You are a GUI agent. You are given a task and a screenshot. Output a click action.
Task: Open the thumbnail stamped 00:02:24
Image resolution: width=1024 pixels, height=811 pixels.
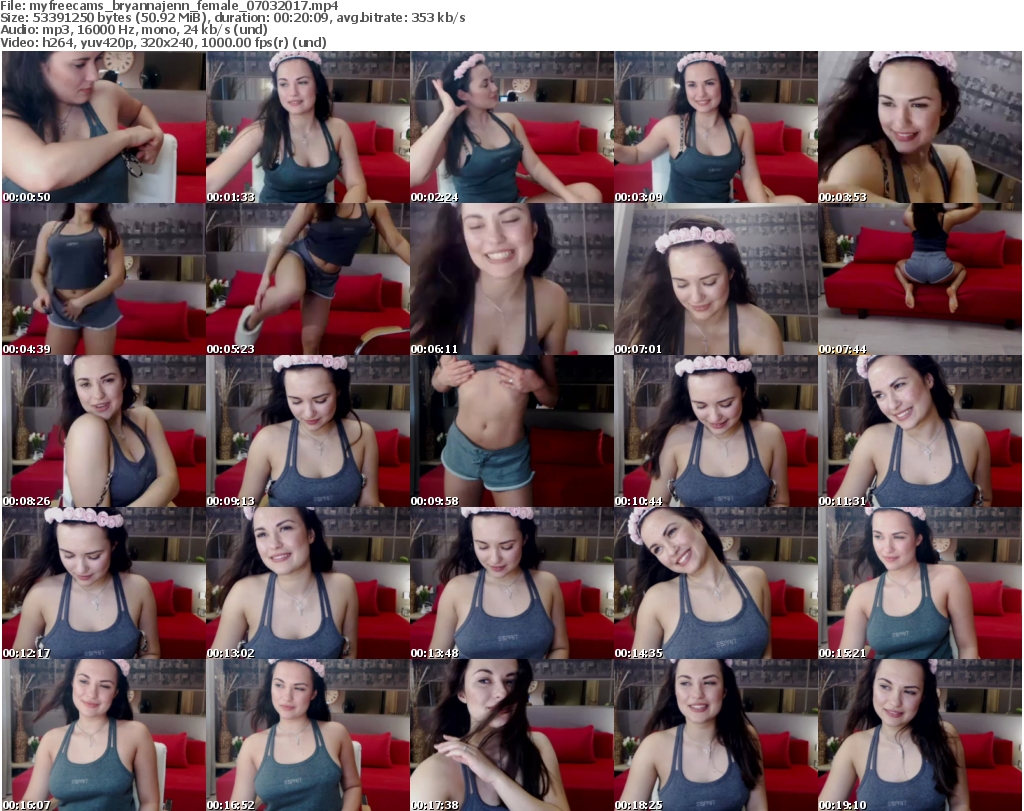[x=512, y=127]
